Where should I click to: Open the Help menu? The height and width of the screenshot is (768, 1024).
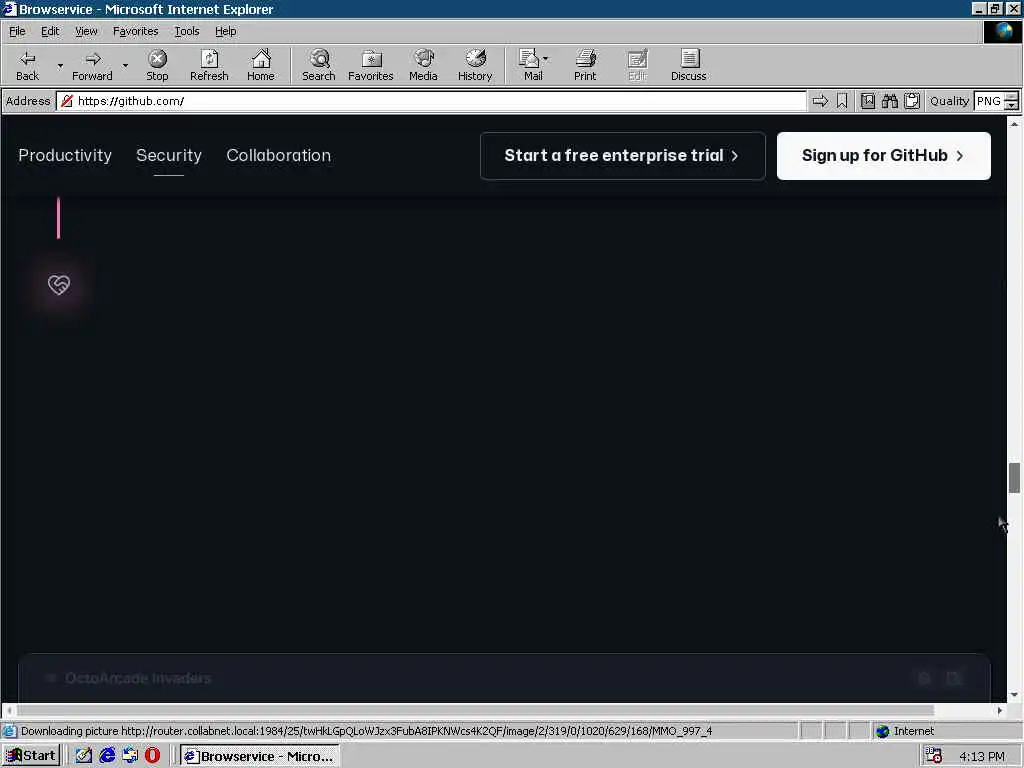click(x=225, y=31)
